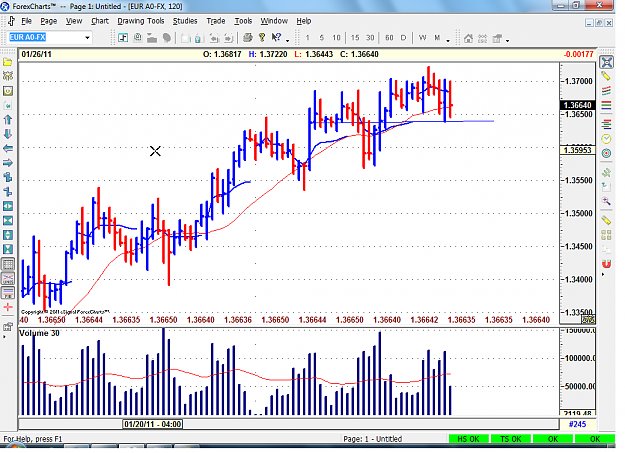Click the new chart window icon
This screenshot has width=625, height=453.
click(123, 38)
